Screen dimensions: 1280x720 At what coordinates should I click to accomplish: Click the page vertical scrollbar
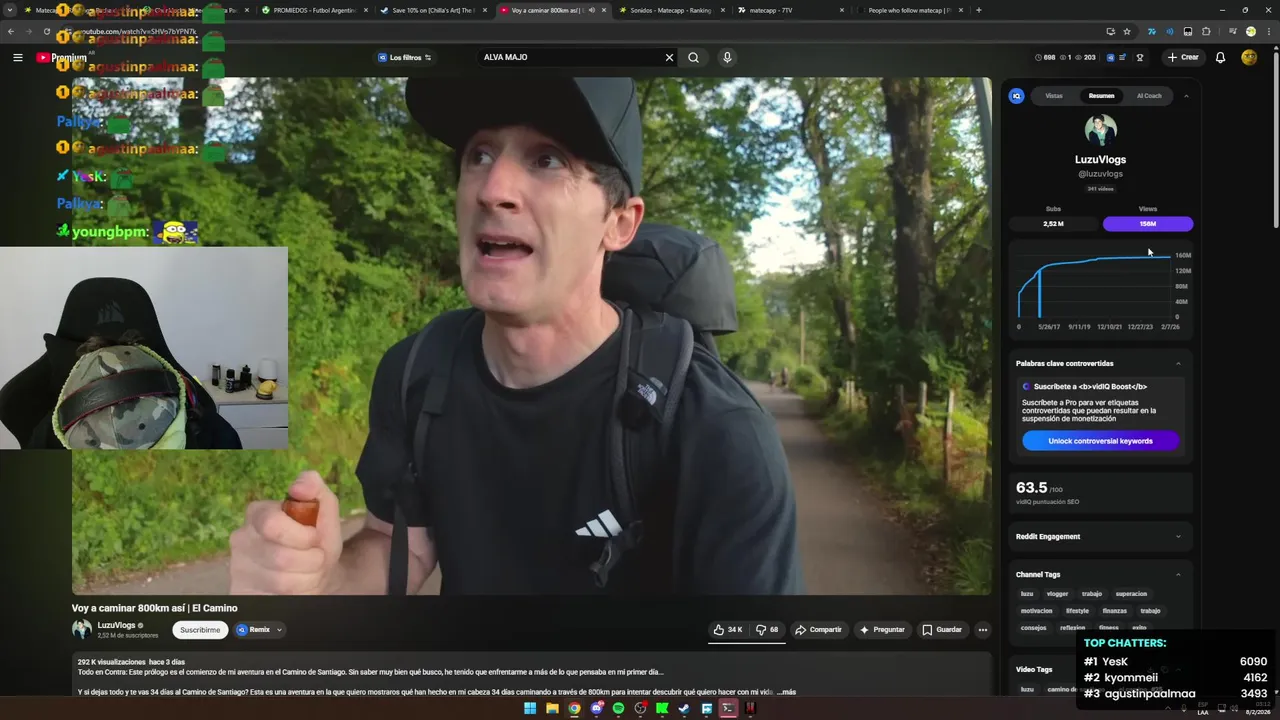pyautogui.click(x=1275, y=140)
